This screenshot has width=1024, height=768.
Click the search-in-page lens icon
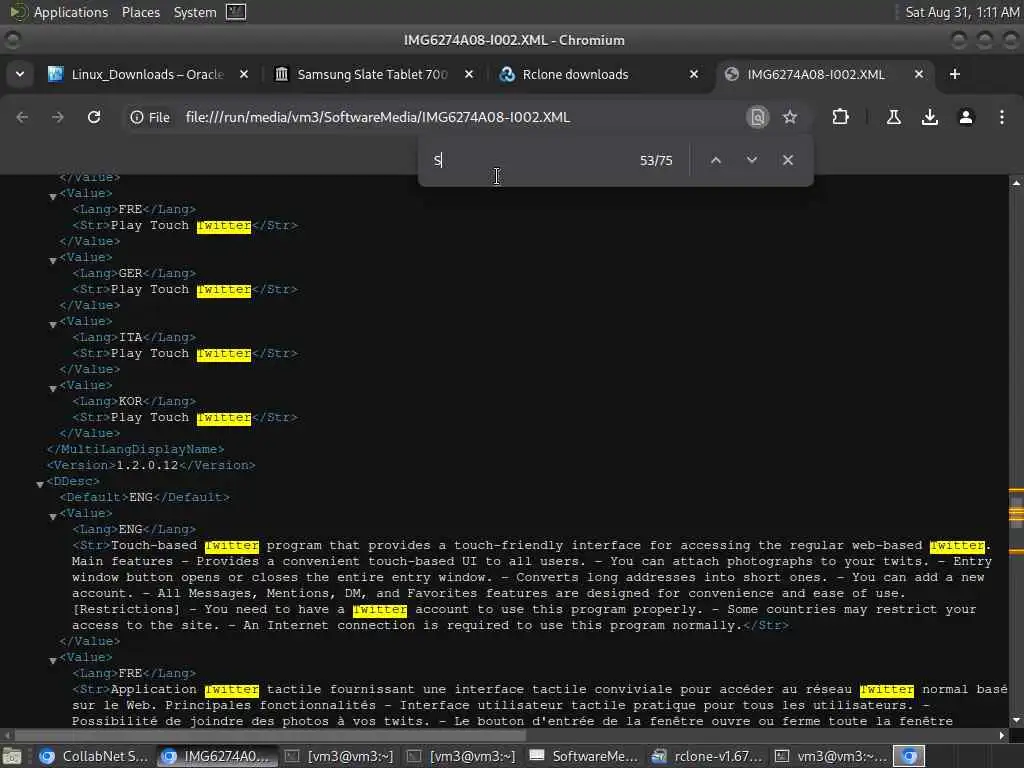[758, 117]
